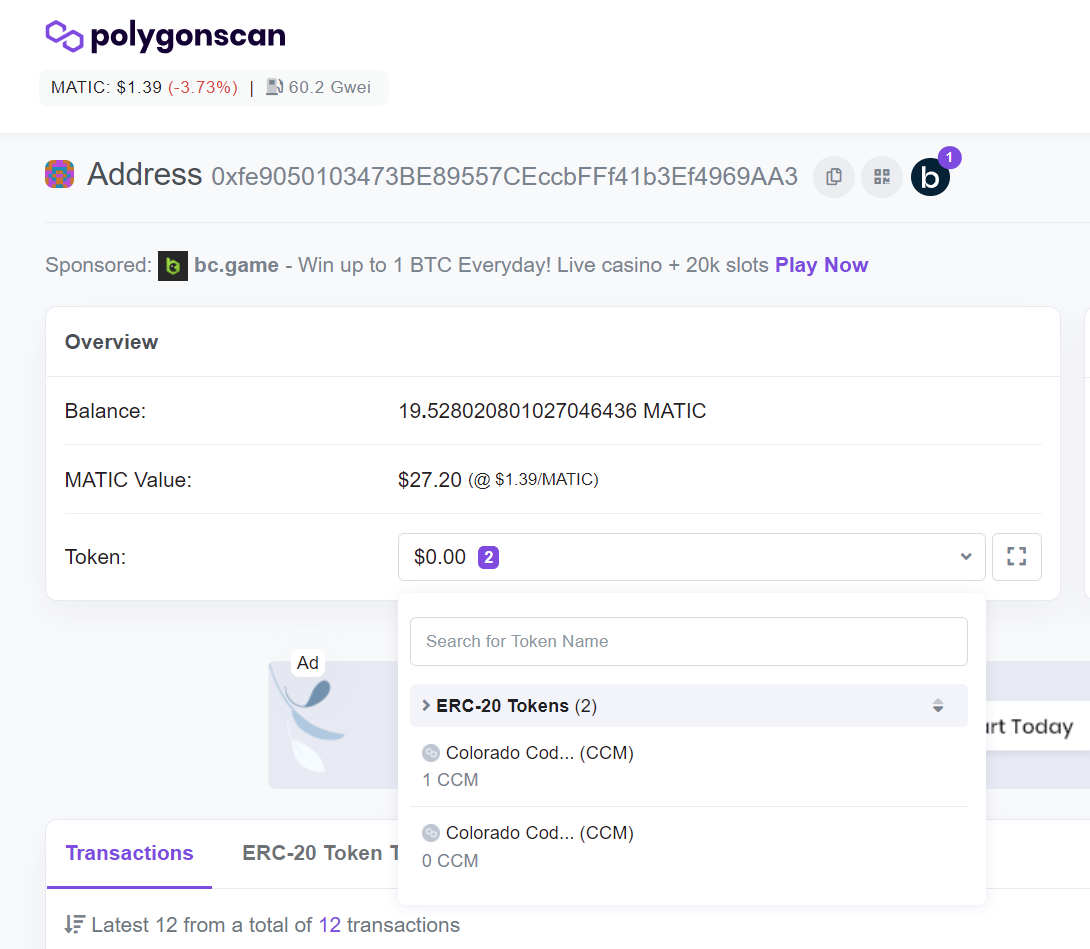The image size is (1090, 949).
Task: Click the purple token count badge 2
Action: pos(488,557)
